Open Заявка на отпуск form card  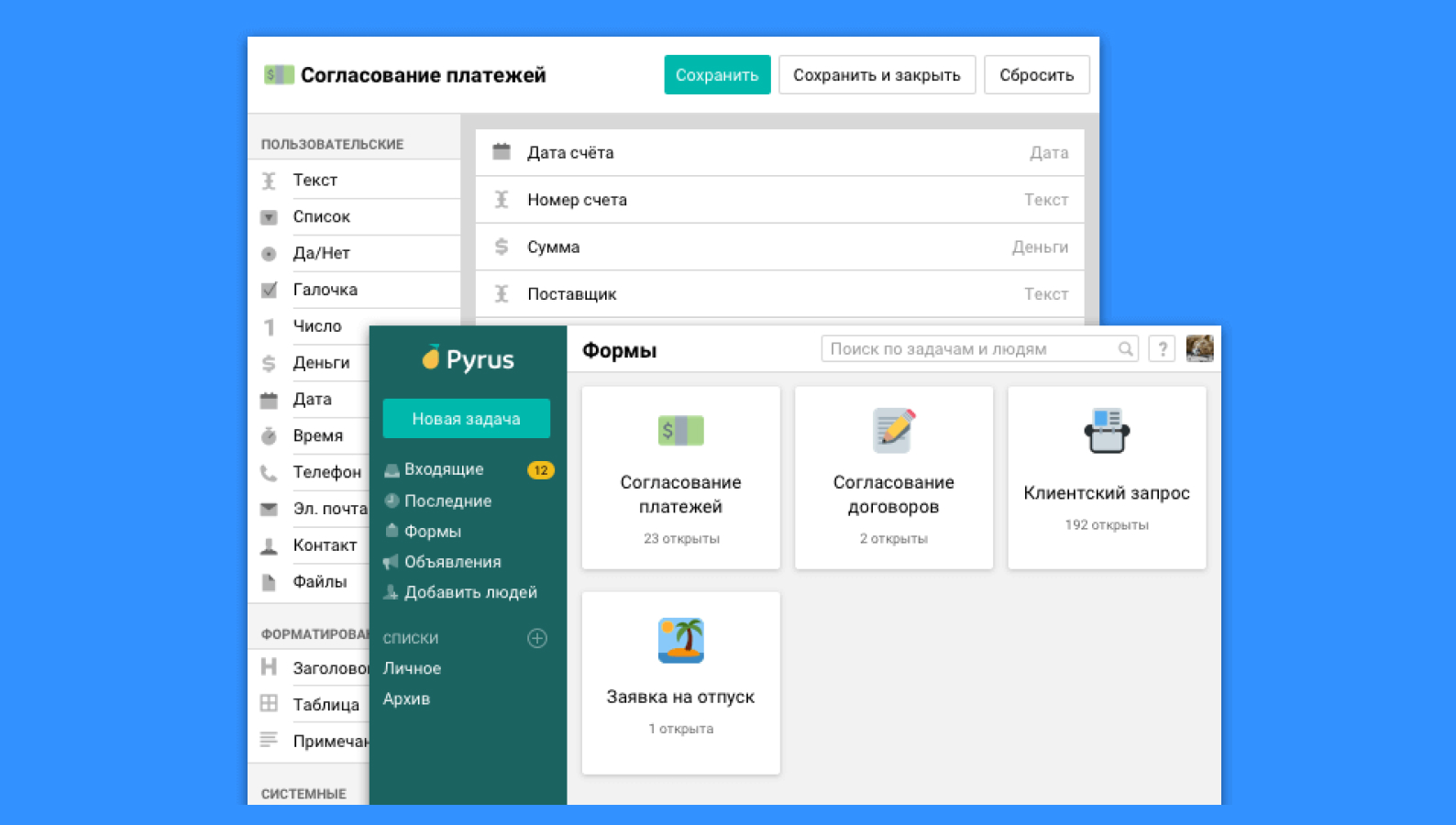[681, 683]
